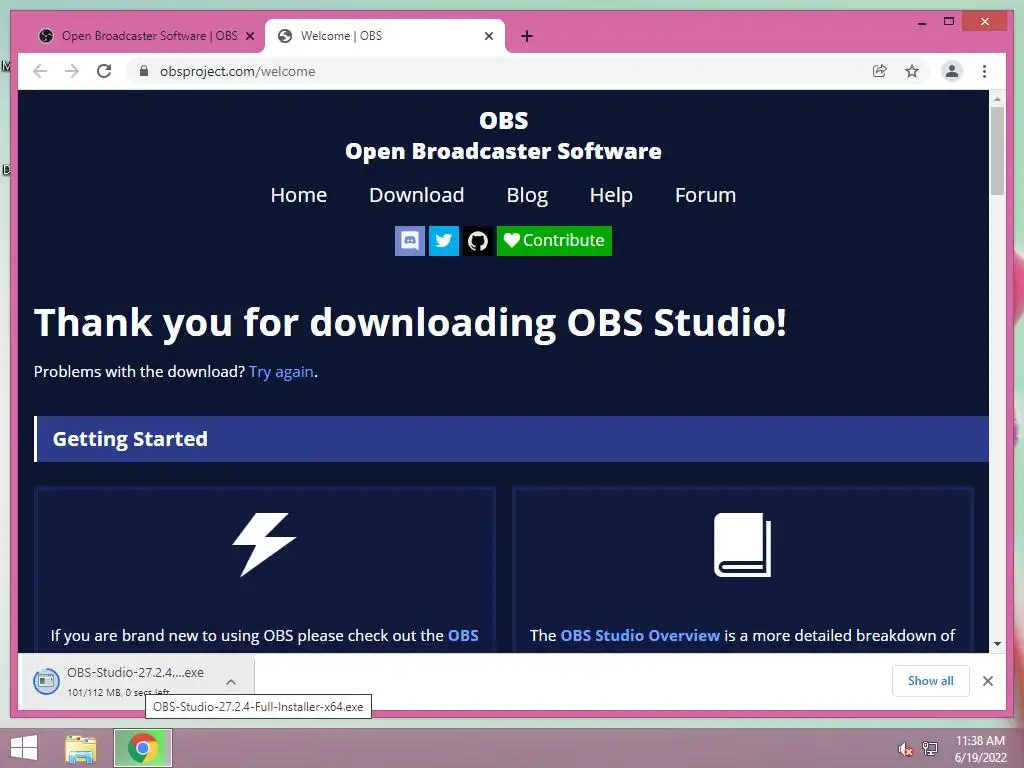Image resolution: width=1024 pixels, height=768 pixels.
Task: Open the Help navigation item
Action: click(x=611, y=195)
